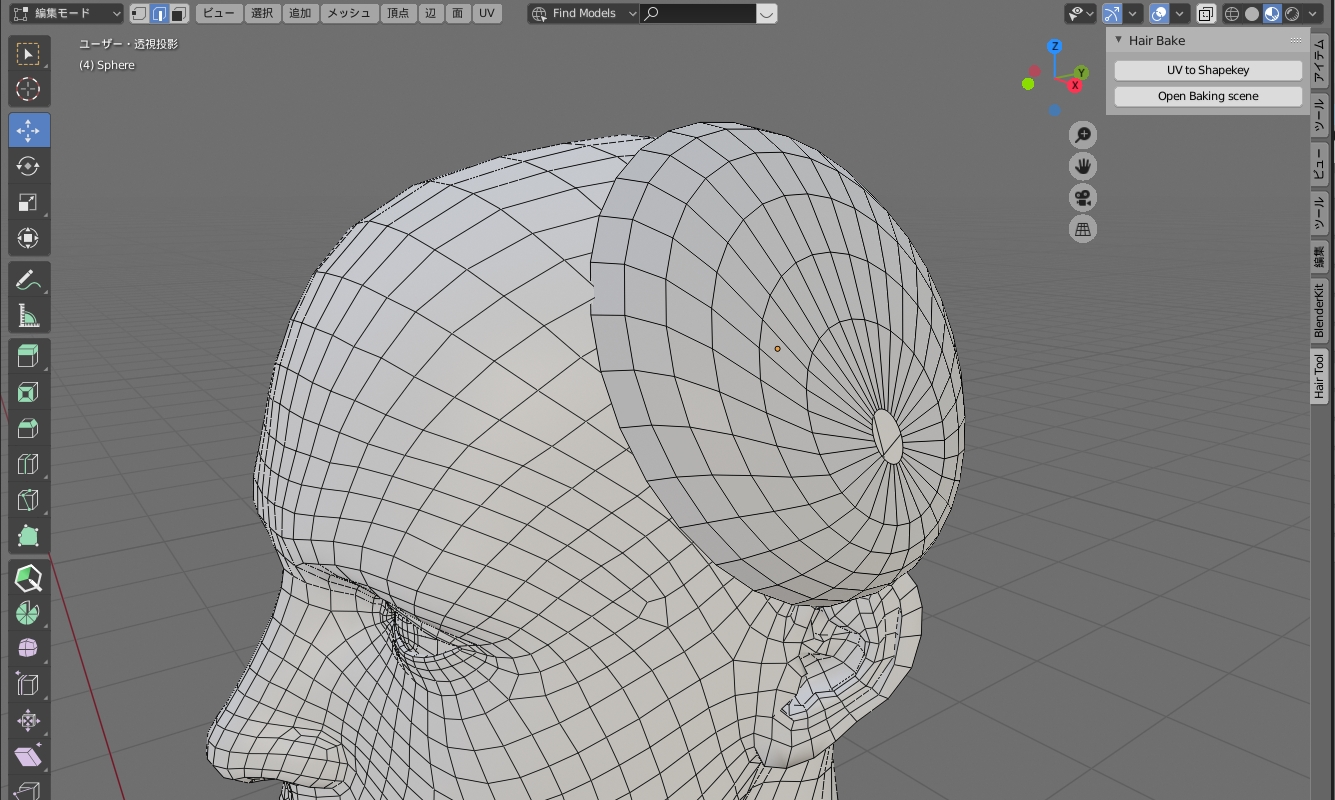Select the Cursor tool in the toolbar

pyautogui.click(x=28, y=89)
